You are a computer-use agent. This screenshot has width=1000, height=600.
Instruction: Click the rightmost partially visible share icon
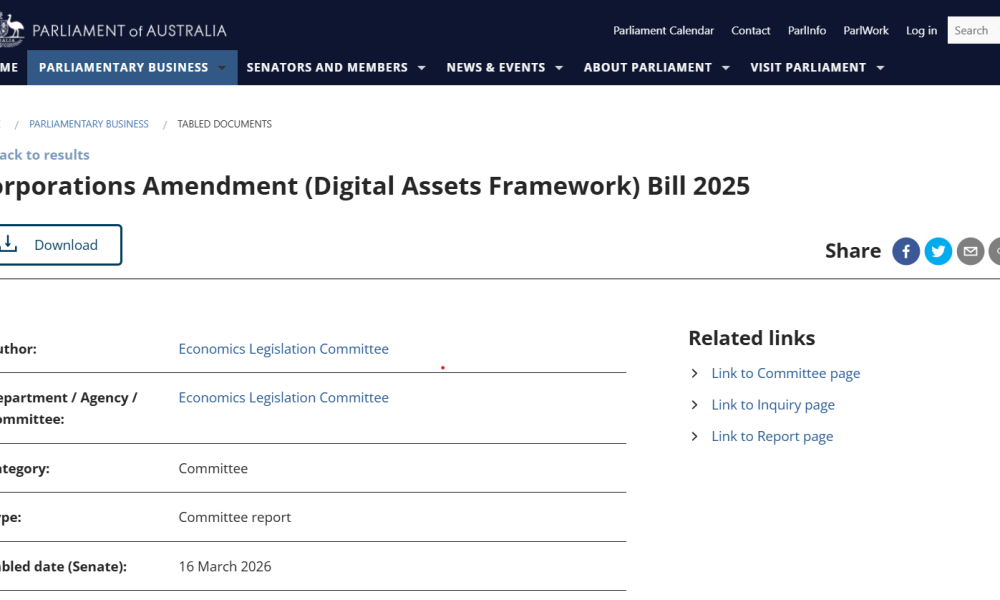coord(996,251)
